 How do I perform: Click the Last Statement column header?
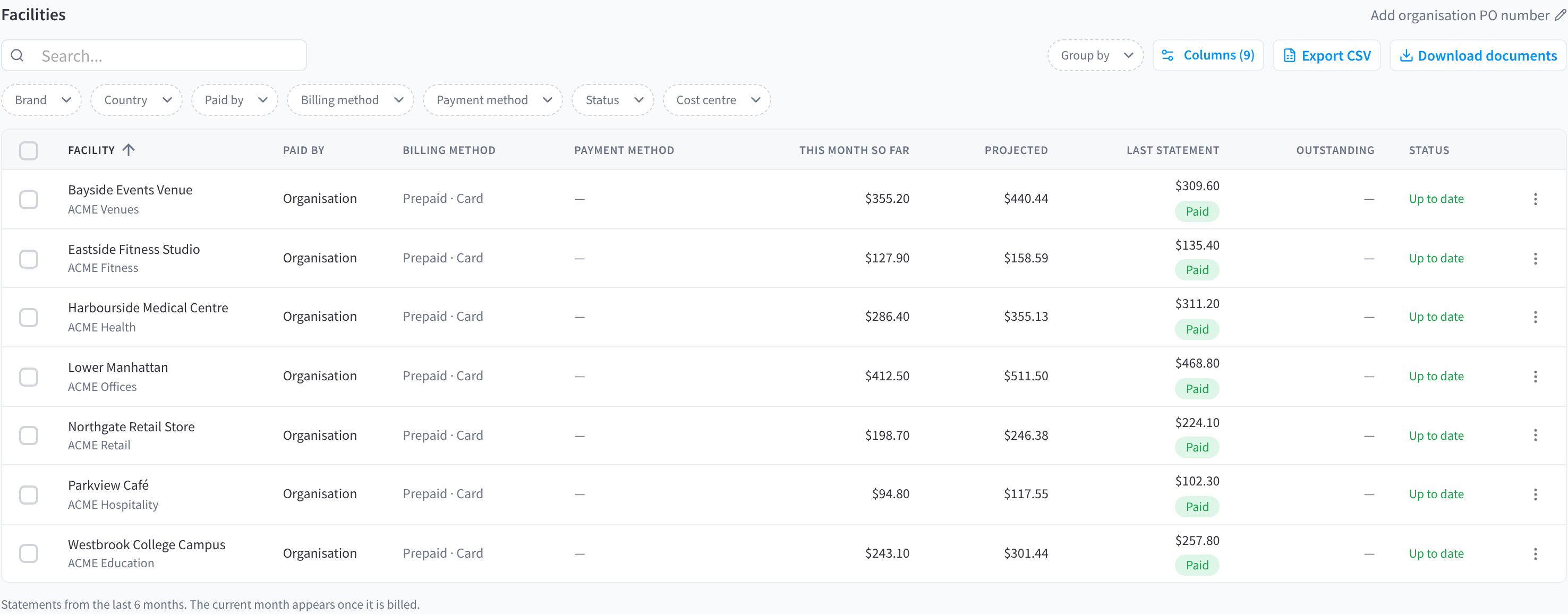1172,150
